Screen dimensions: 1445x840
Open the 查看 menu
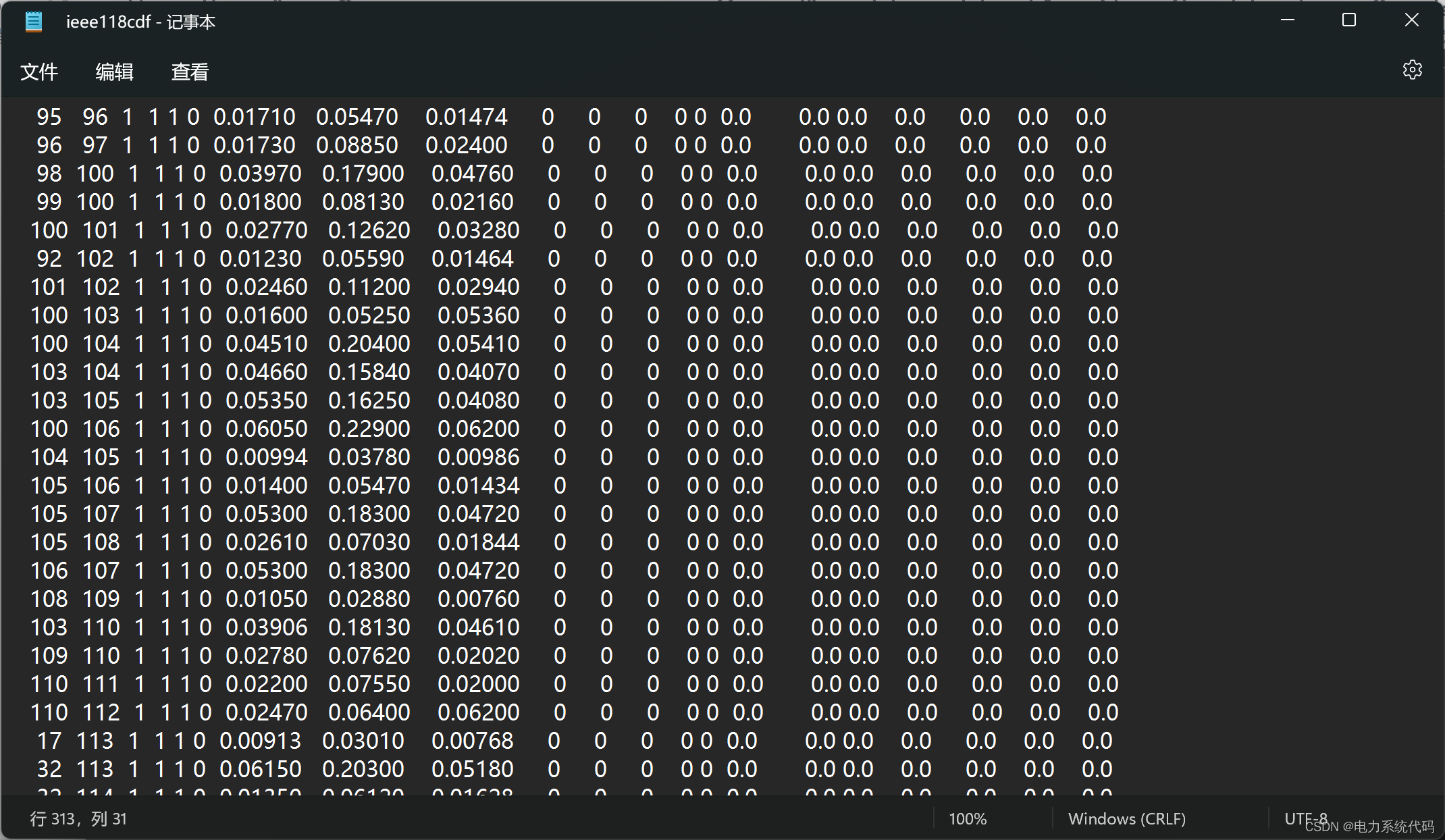click(x=190, y=72)
